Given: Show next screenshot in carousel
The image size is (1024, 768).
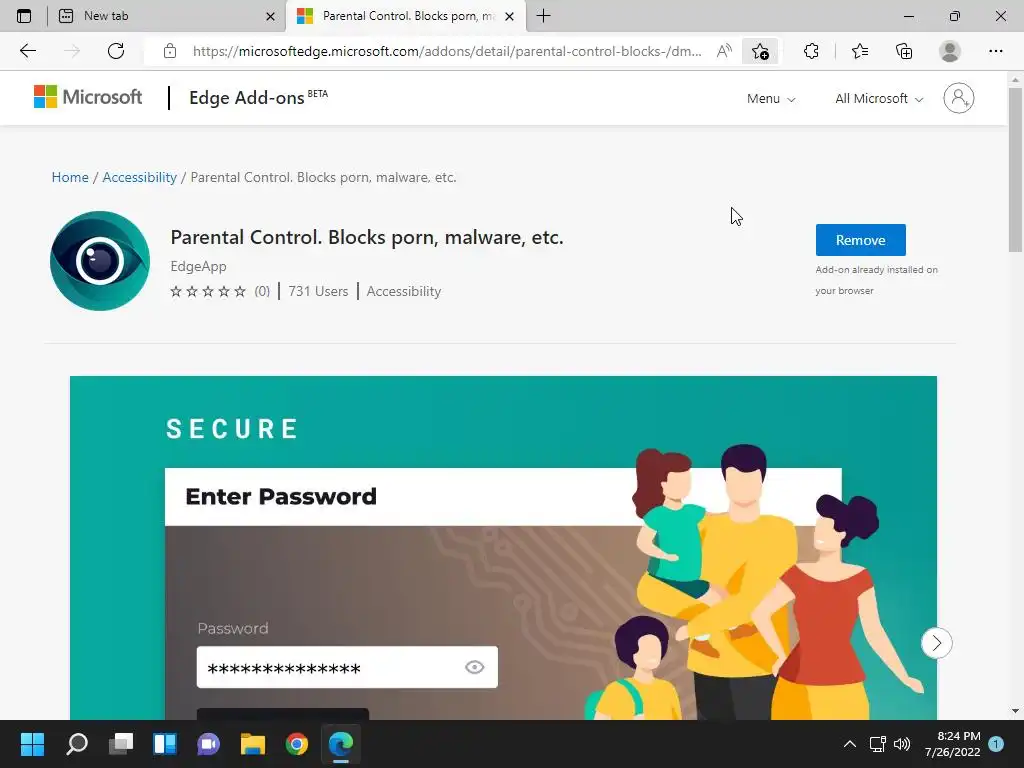Looking at the screenshot, I should (936, 643).
